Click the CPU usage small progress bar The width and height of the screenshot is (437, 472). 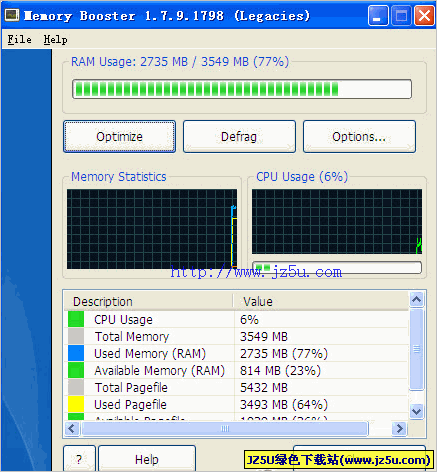(x=337, y=268)
